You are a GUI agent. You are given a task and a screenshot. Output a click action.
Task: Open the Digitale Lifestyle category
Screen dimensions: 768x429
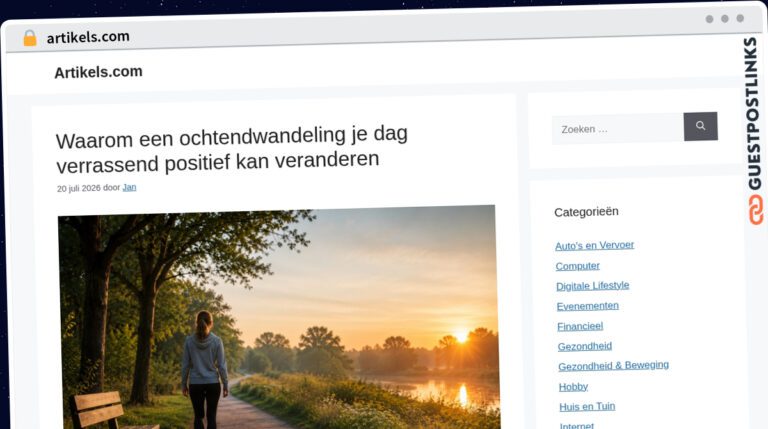point(593,286)
